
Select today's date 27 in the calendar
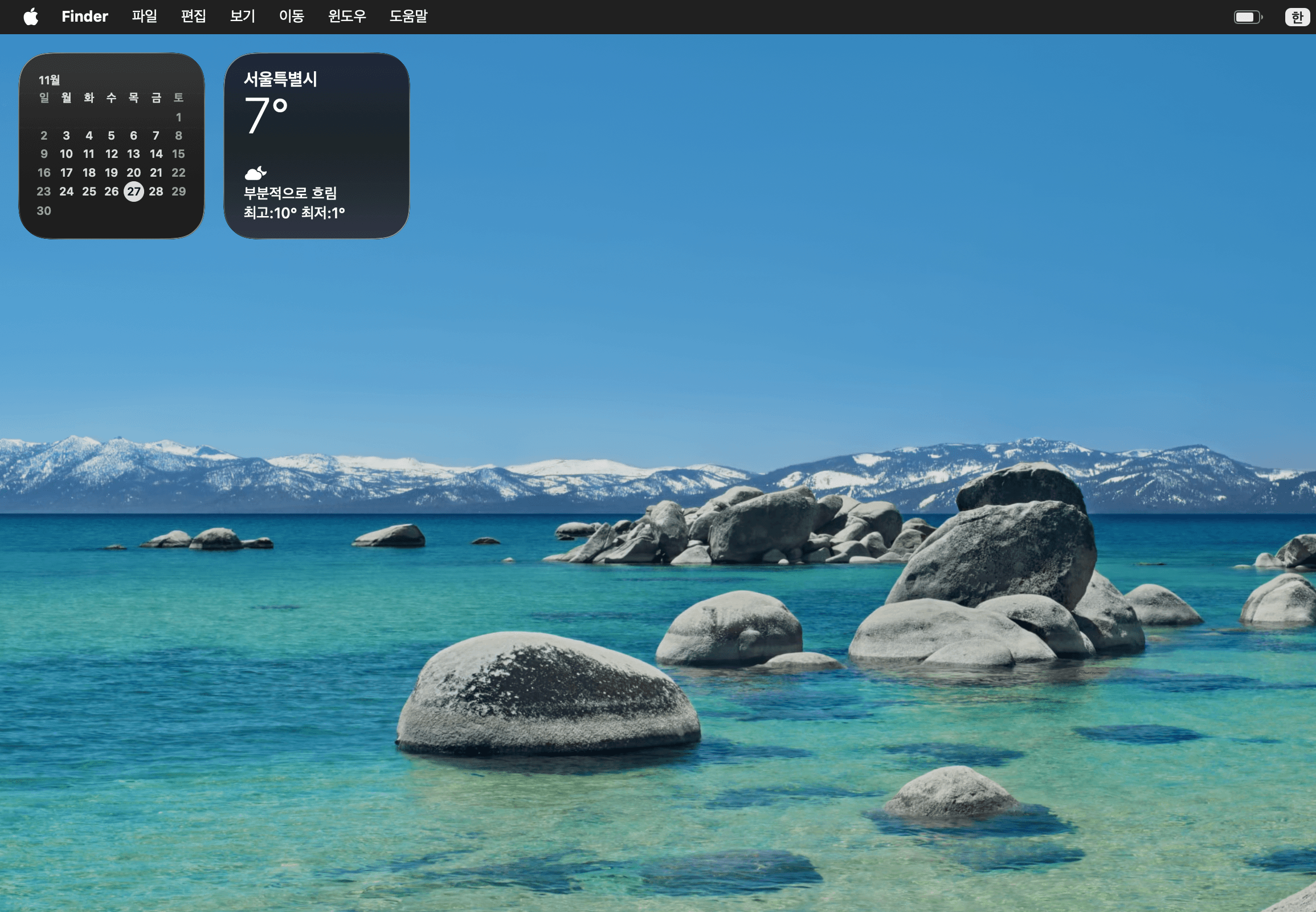pyautogui.click(x=134, y=192)
